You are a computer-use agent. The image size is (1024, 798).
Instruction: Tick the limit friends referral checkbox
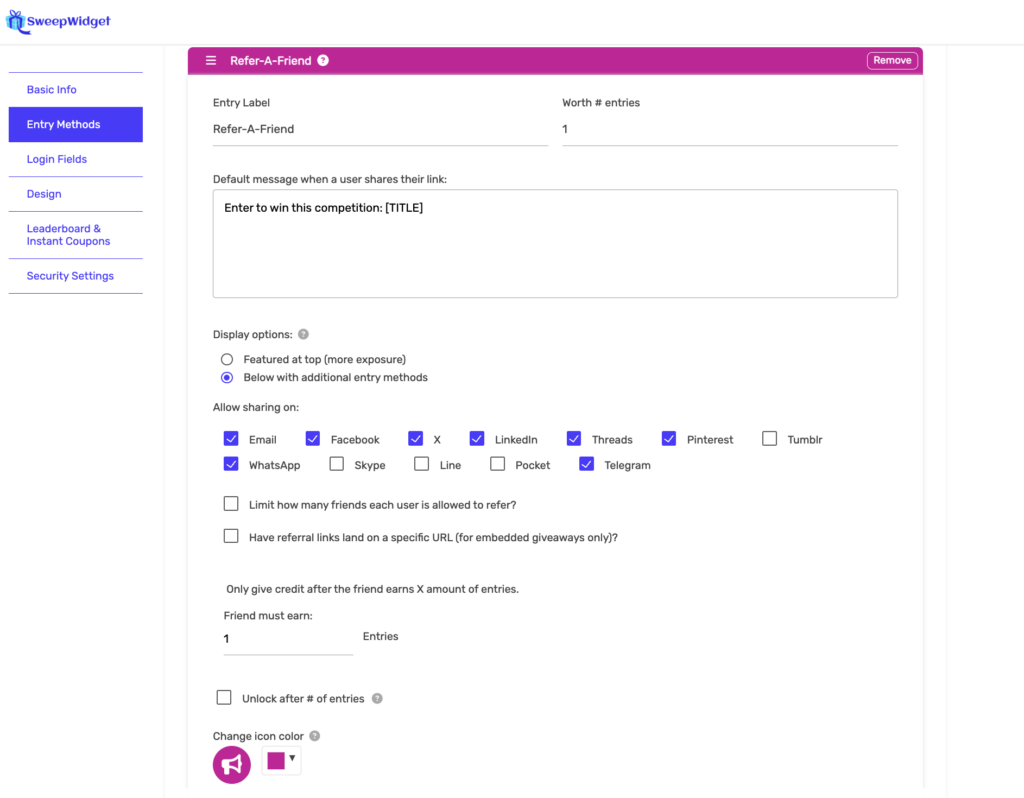click(231, 504)
